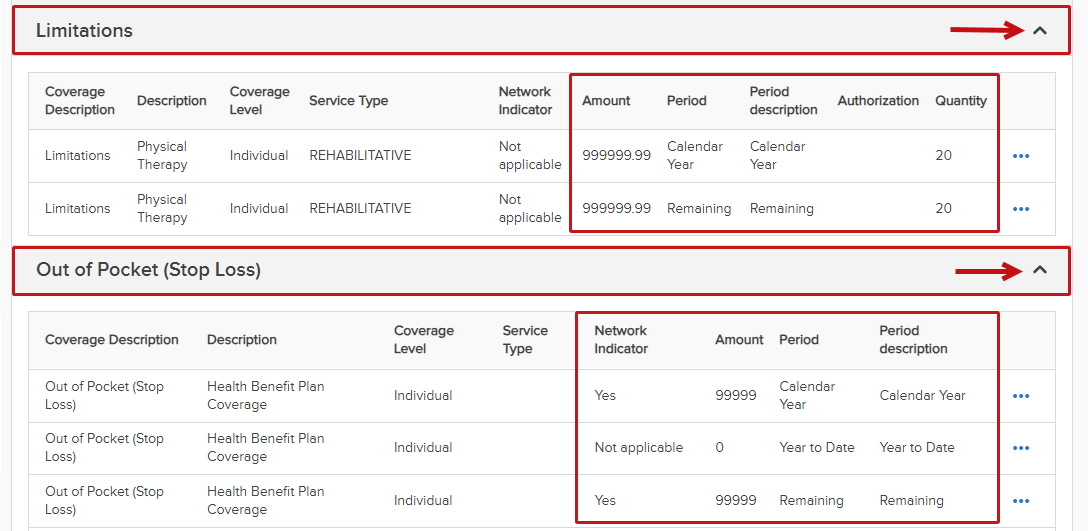The width and height of the screenshot is (1088, 531).
Task: Click Year to Date in the Period column
Action: point(817,448)
